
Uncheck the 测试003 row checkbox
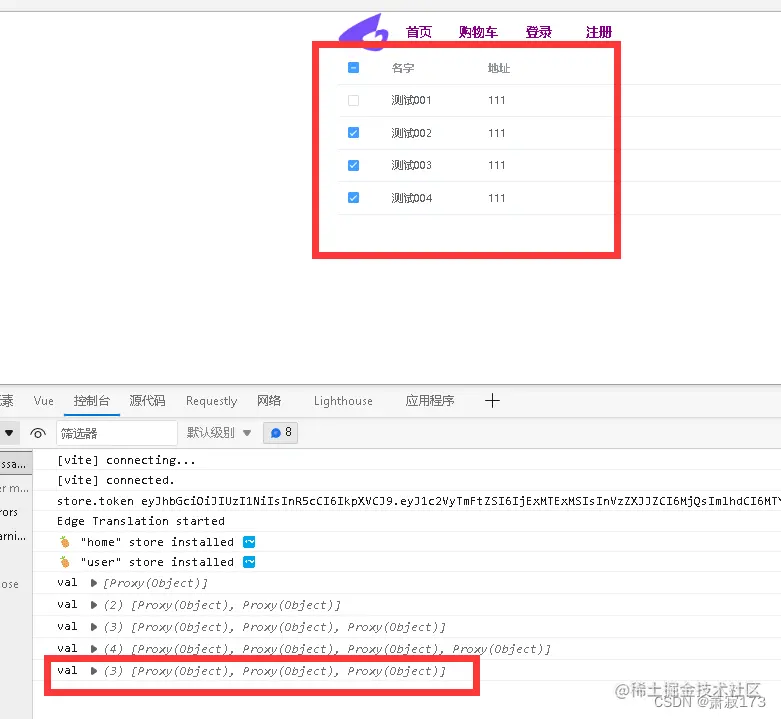click(x=353, y=165)
